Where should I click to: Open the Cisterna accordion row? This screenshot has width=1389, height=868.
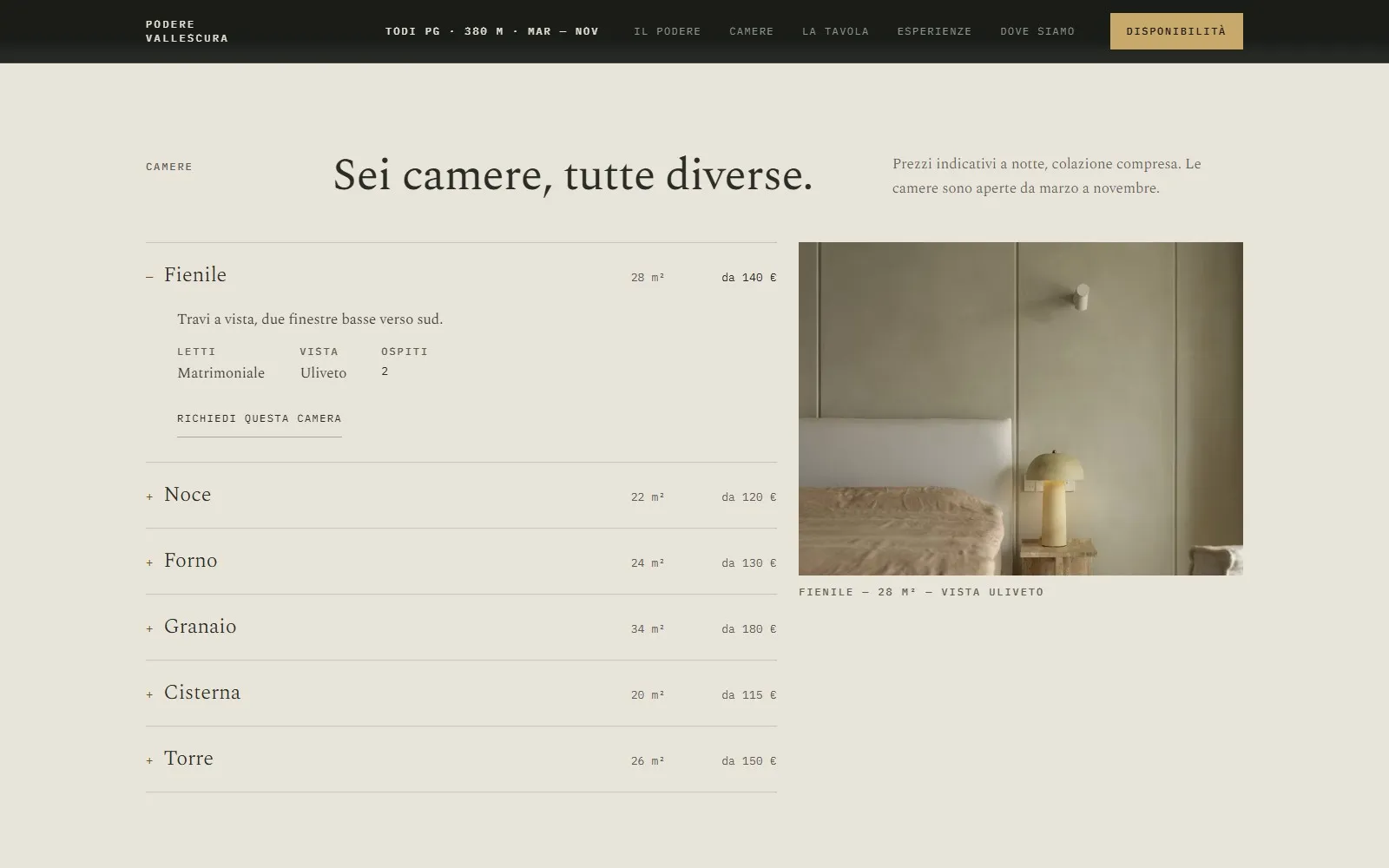461,694
